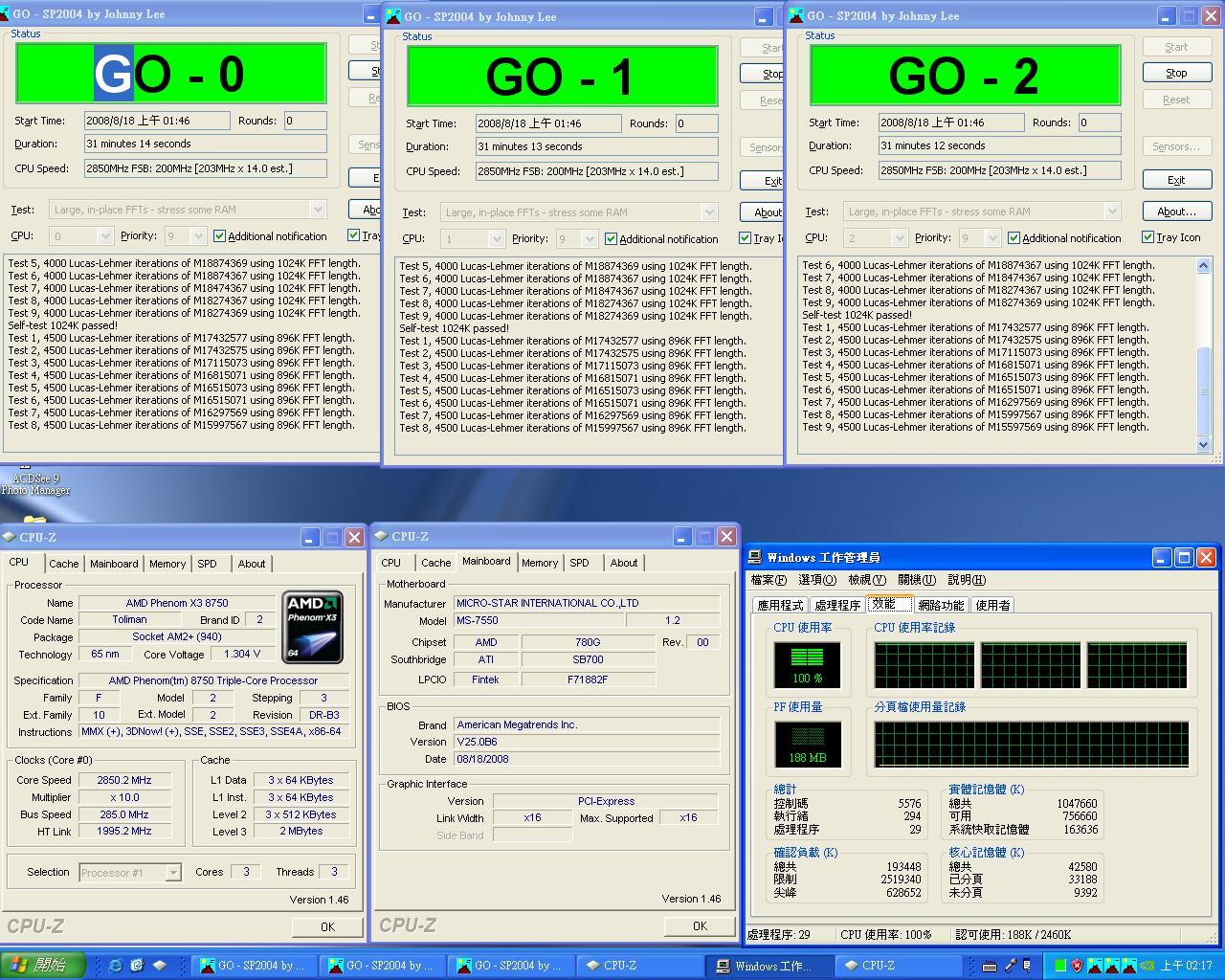
Task: Toggle Tray Icon checkbox in GO-2 window
Action: (x=1171, y=237)
